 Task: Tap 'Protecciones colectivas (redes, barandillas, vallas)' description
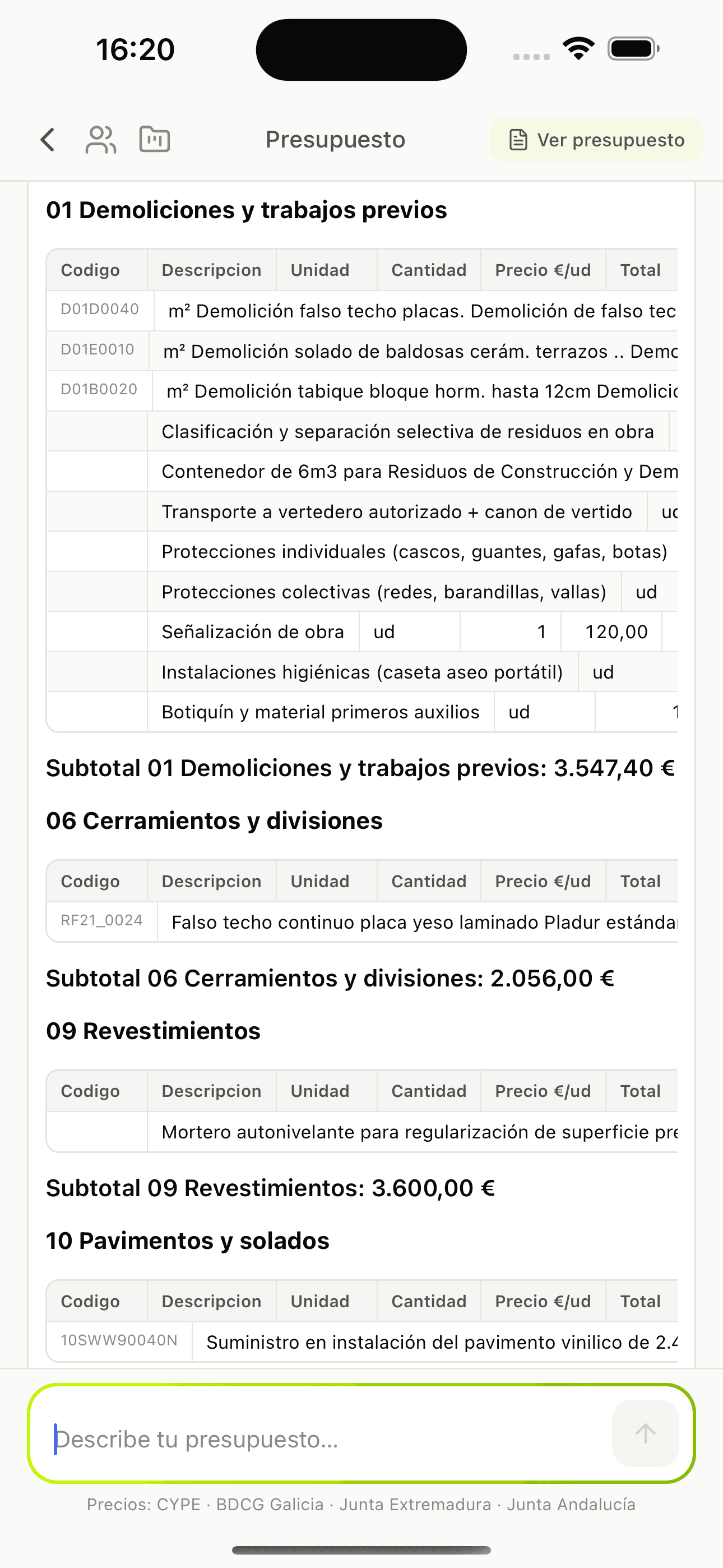(384, 592)
